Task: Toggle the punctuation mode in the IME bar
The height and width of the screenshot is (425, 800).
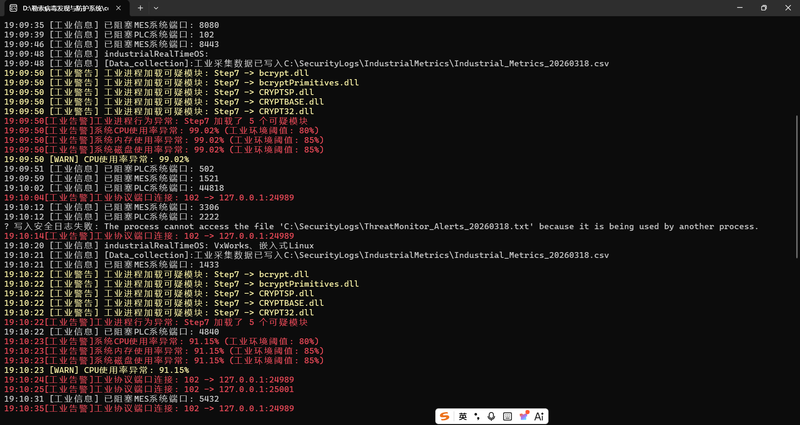Action: click(477, 416)
